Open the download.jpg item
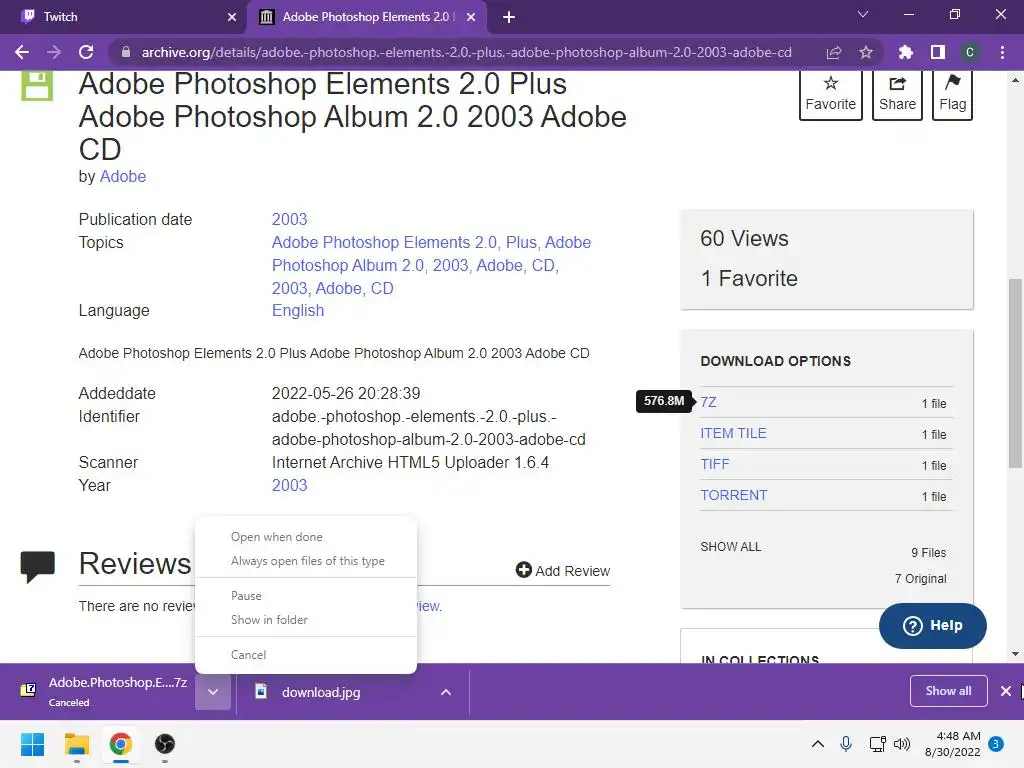 click(320, 692)
